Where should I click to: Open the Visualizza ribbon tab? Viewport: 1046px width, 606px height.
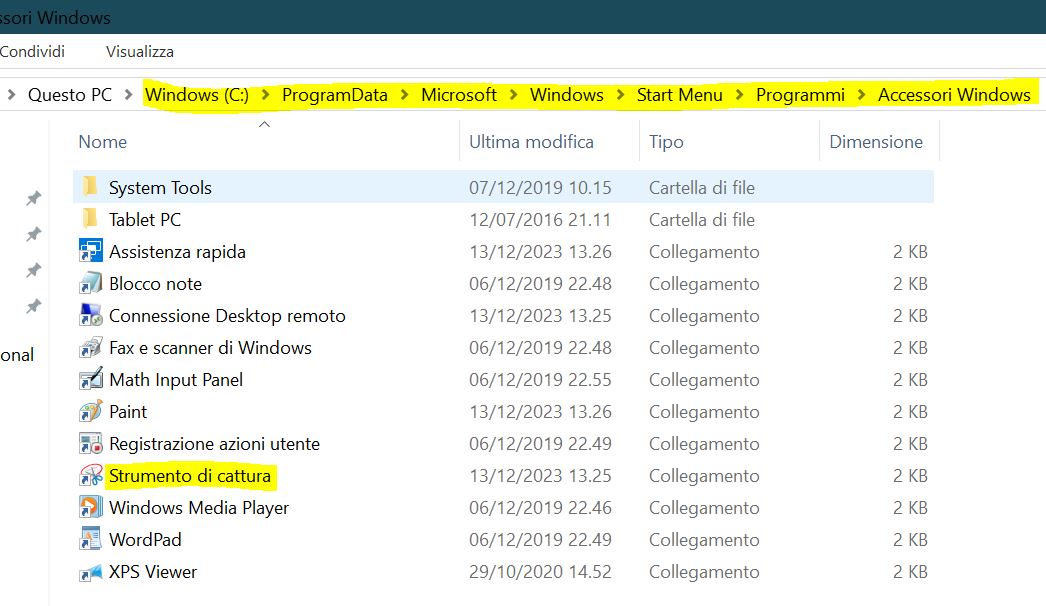139,51
